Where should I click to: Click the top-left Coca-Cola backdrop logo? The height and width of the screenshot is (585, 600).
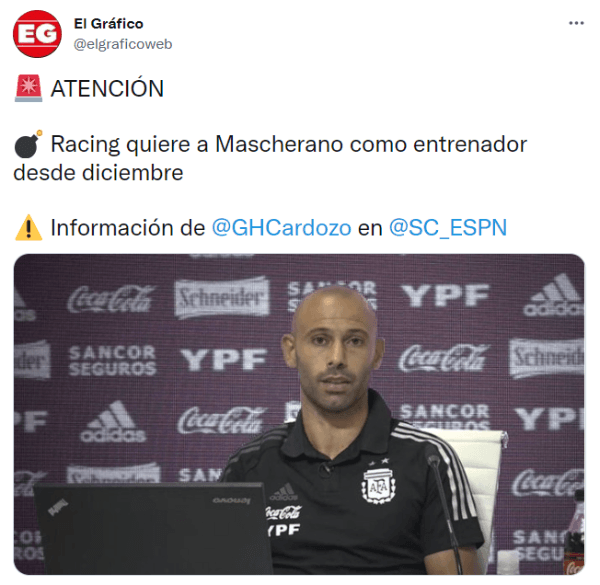110,298
